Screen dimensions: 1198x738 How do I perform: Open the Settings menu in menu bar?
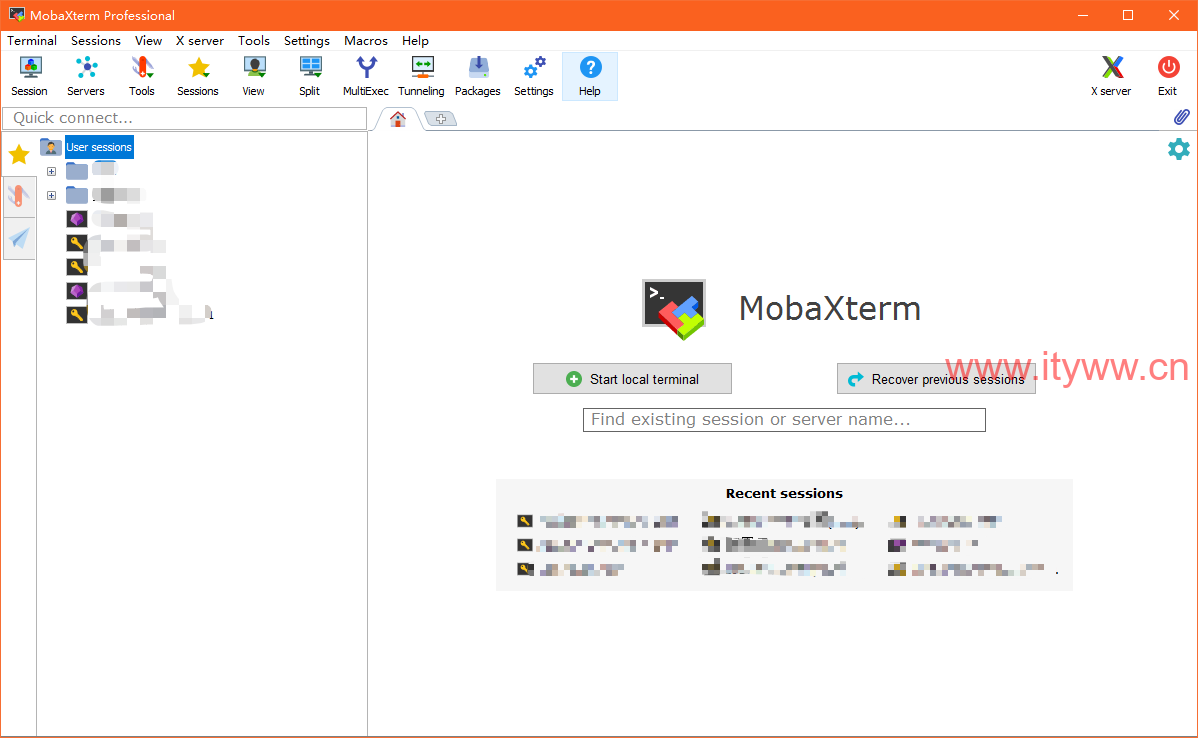(307, 40)
